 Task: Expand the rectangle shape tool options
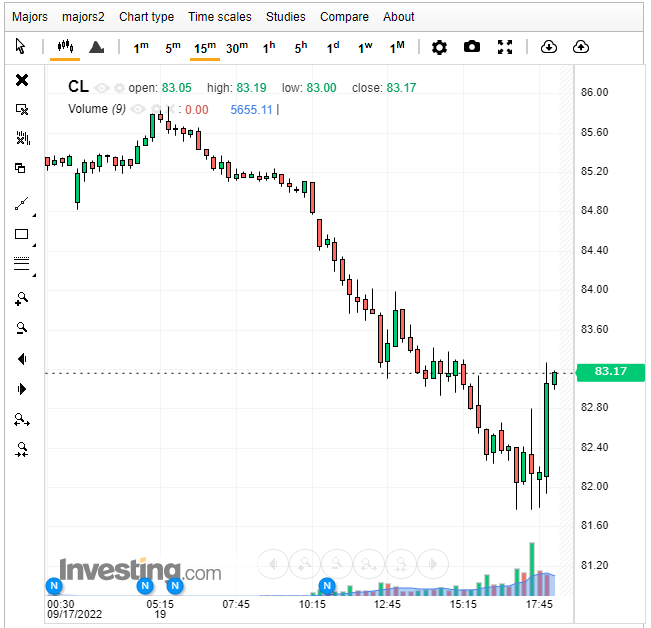pyautogui.click(x=35, y=245)
